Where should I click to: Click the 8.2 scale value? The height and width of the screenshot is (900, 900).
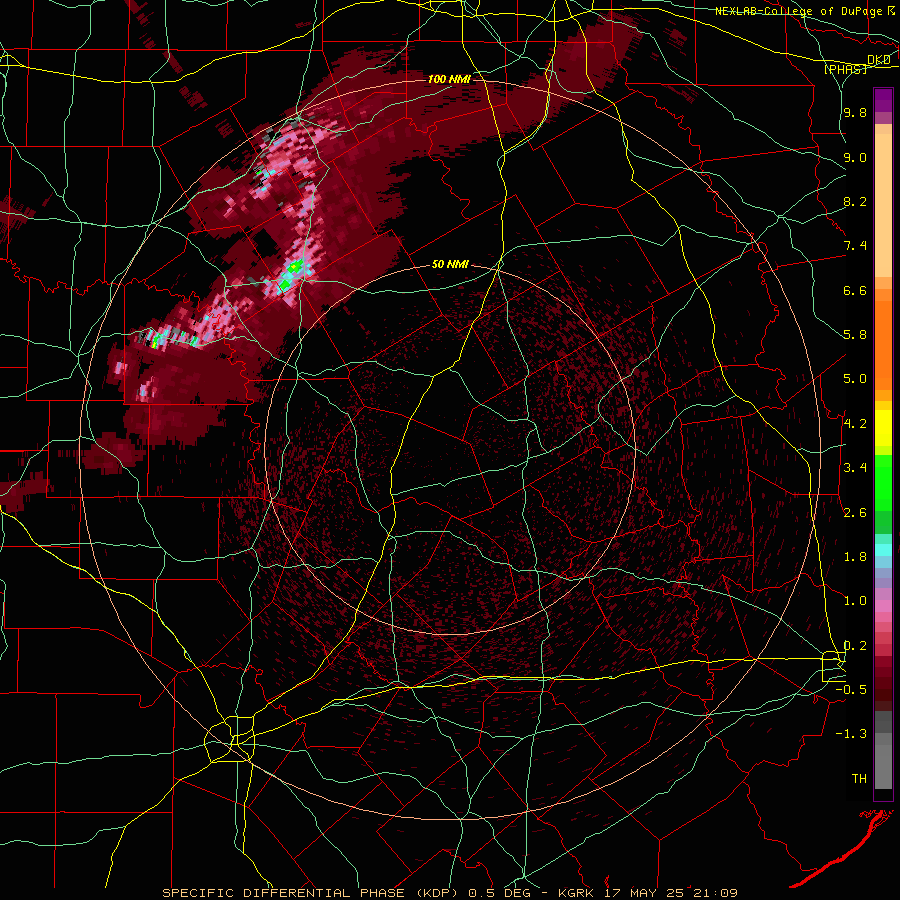pos(855,201)
